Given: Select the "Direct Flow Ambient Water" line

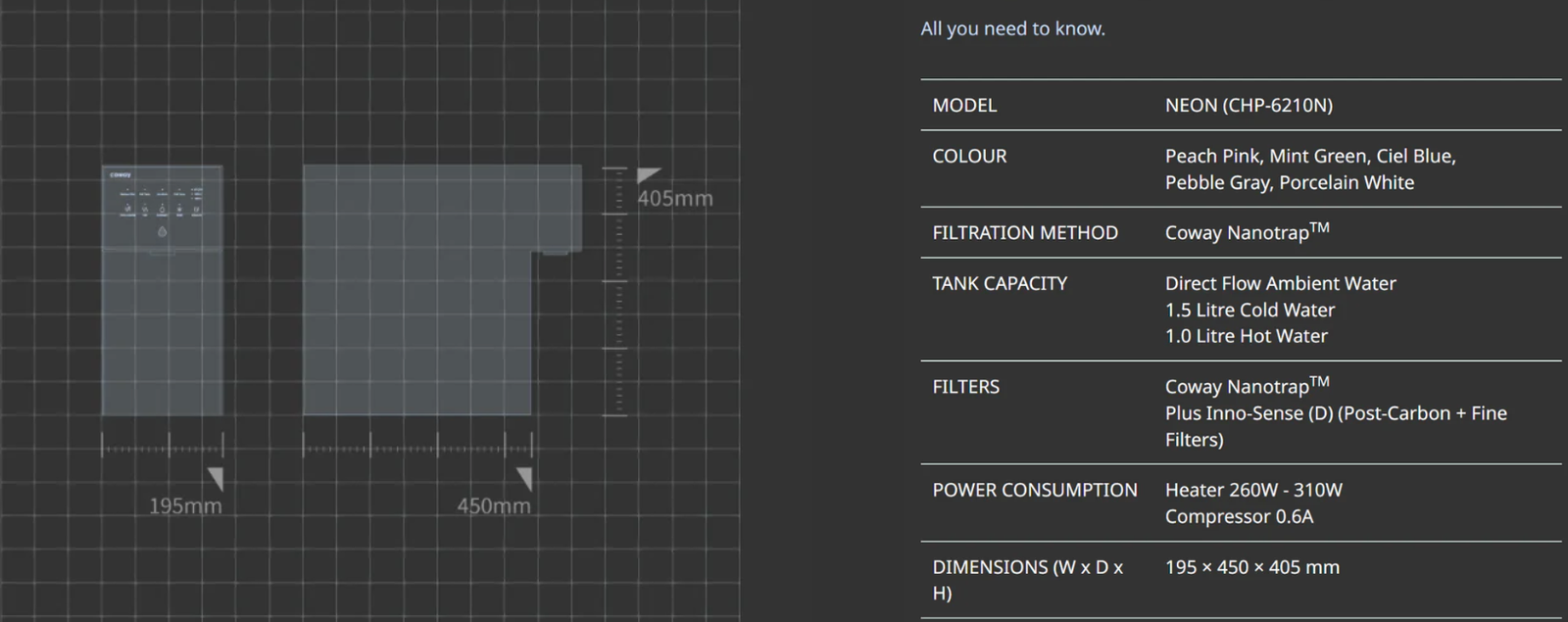Looking at the screenshot, I should (1281, 283).
